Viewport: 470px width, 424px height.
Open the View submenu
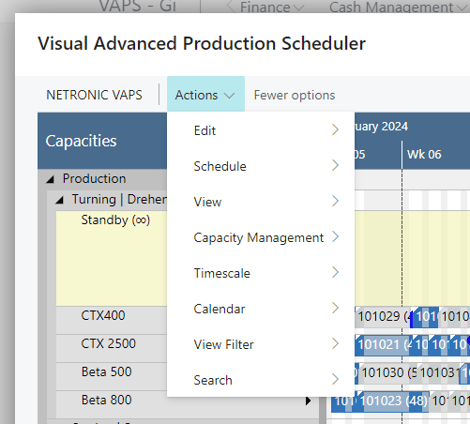coord(261,201)
